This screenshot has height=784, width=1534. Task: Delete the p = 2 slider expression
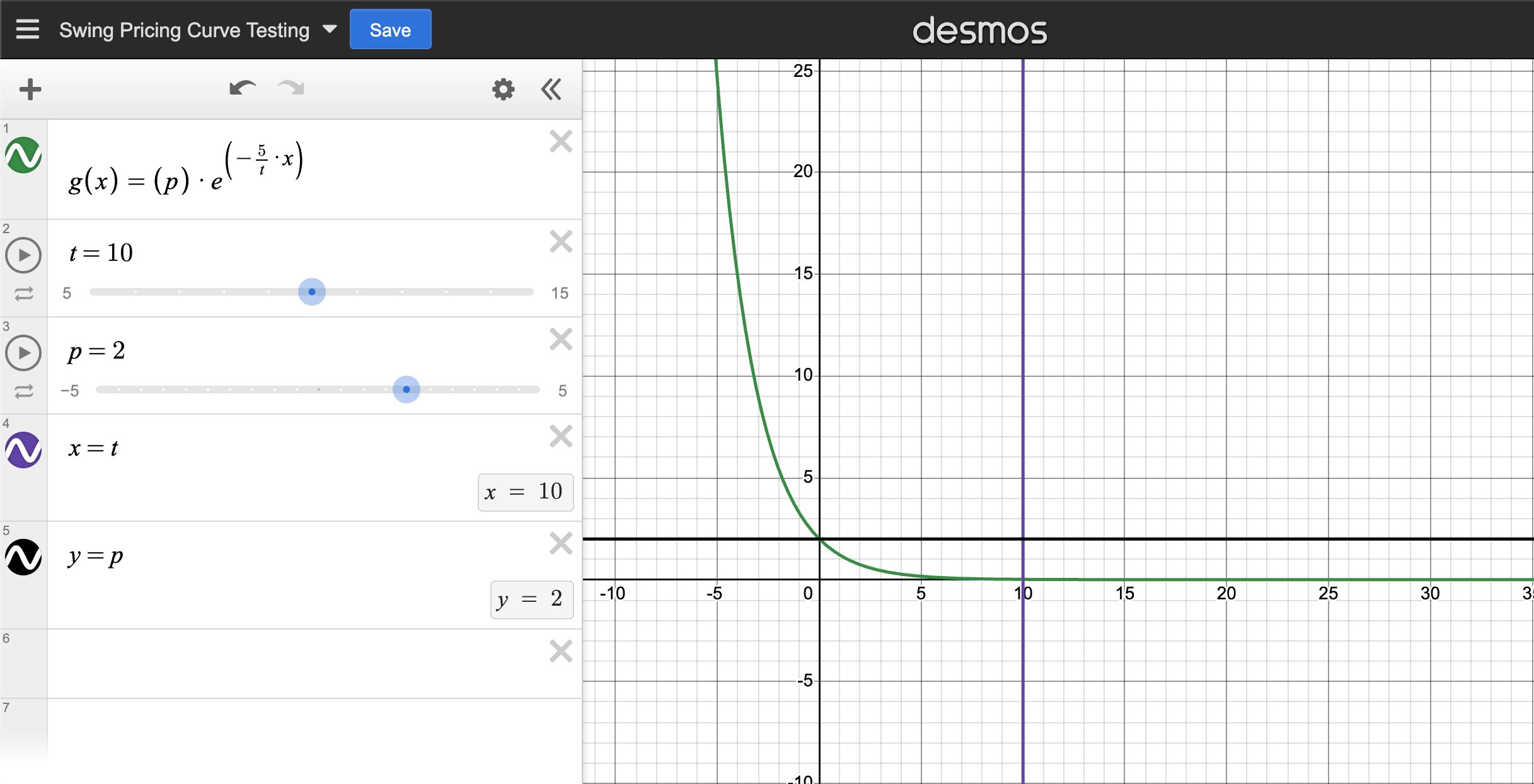561,339
